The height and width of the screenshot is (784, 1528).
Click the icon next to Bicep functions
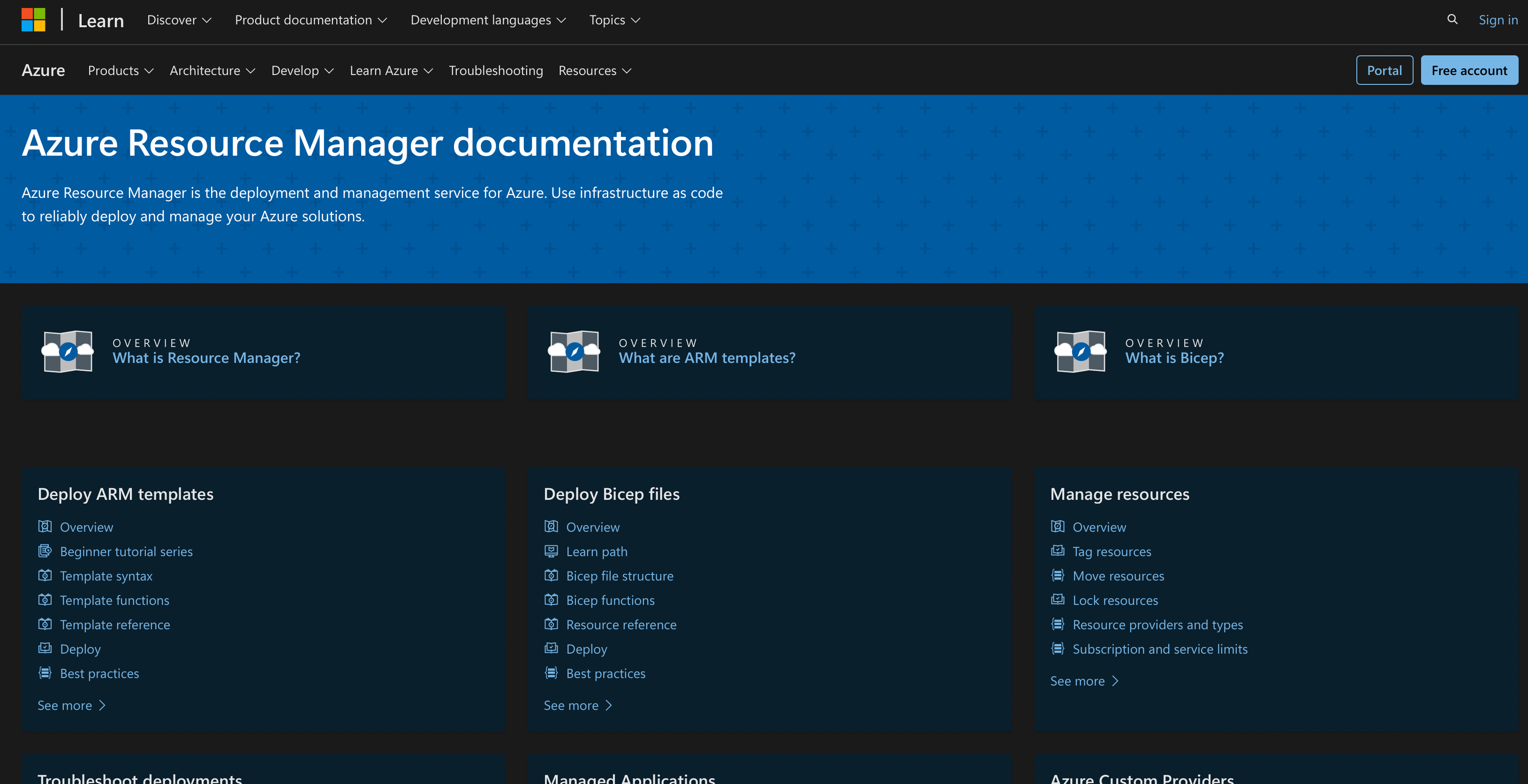coord(551,600)
